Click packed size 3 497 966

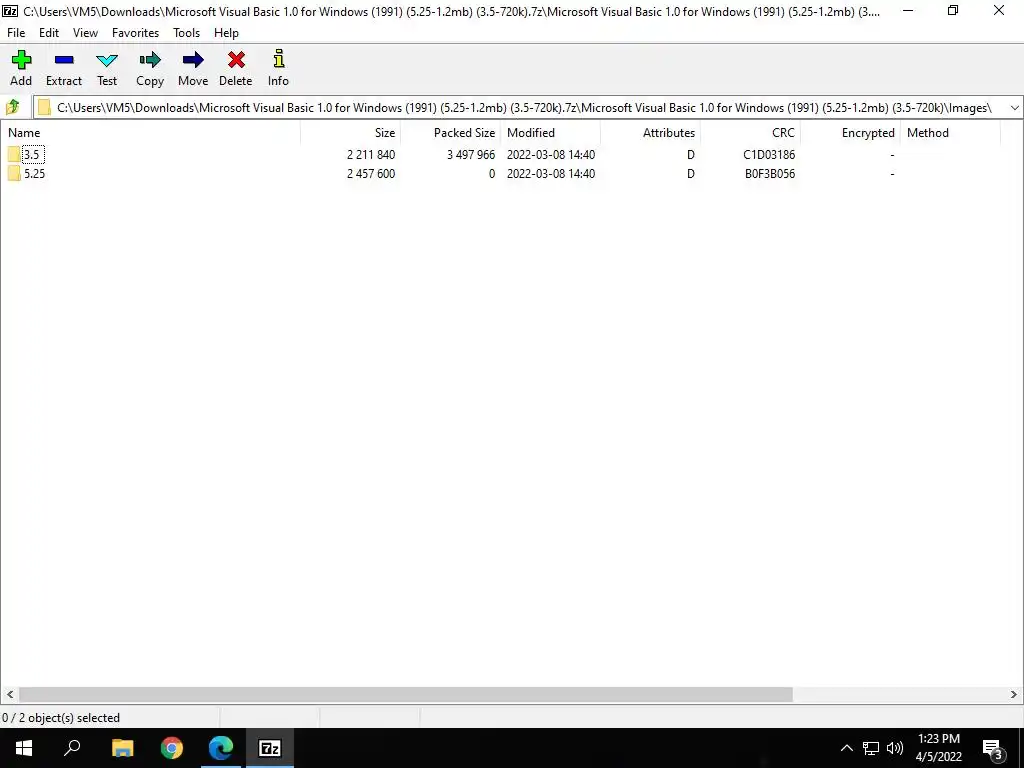click(471, 155)
